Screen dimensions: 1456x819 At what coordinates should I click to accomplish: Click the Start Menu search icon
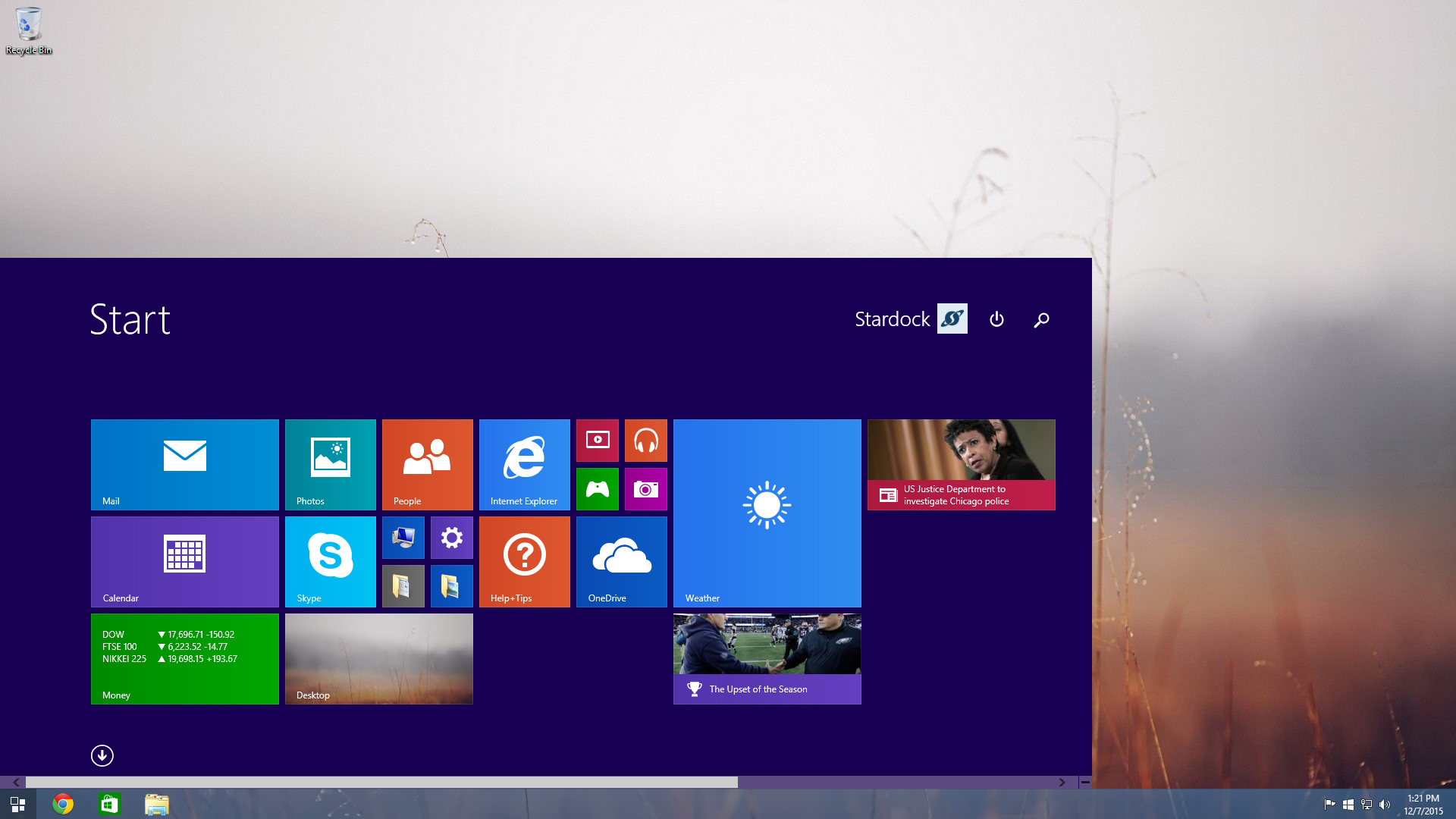[x=1041, y=319]
